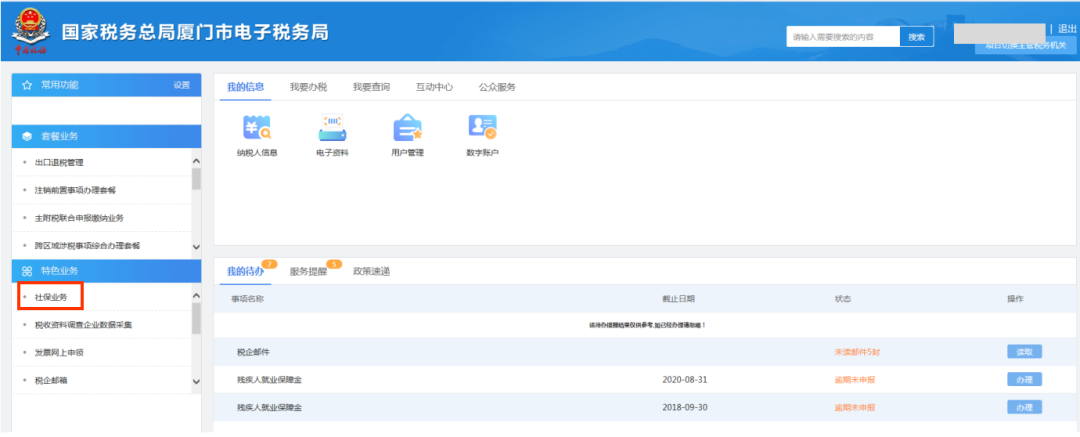The image size is (1080, 437).
Task: Open 设置 for 常用功能
Action: click(x=181, y=85)
